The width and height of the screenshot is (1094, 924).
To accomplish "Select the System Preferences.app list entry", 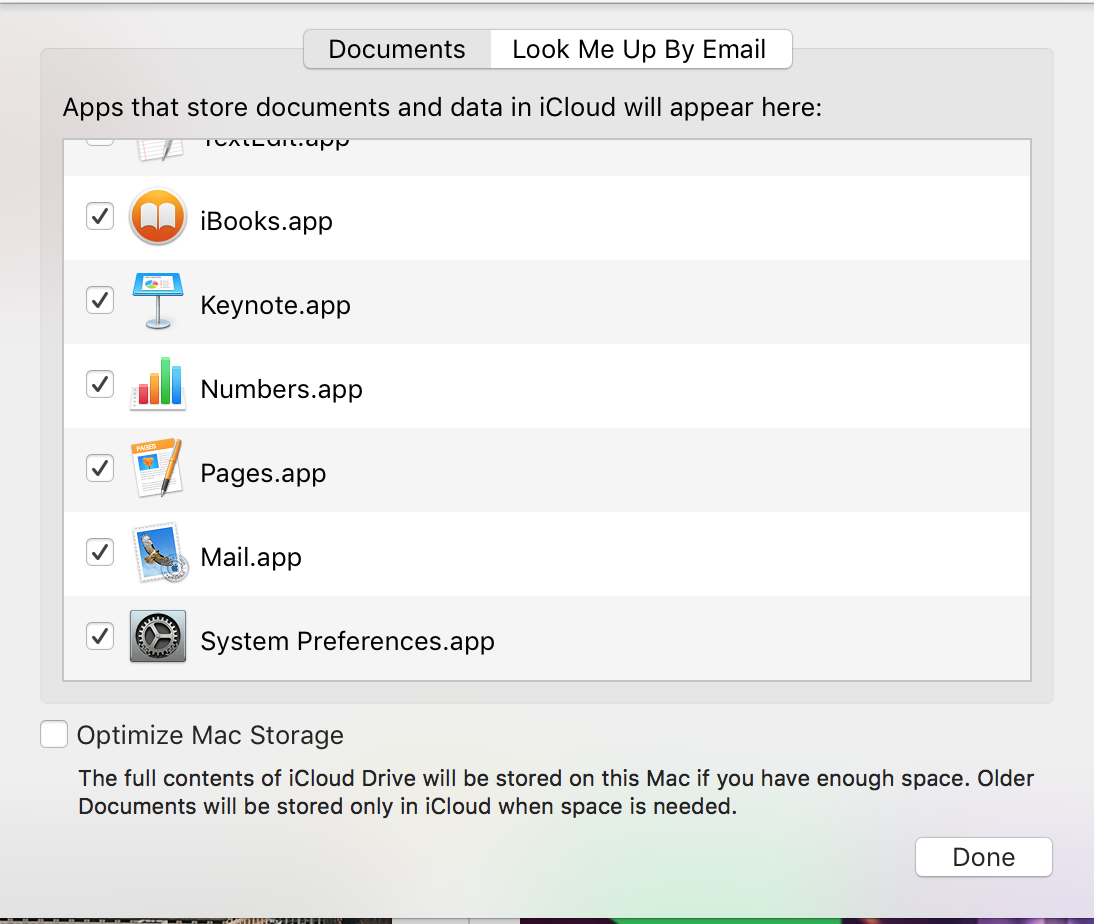I will click(x=347, y=641).
